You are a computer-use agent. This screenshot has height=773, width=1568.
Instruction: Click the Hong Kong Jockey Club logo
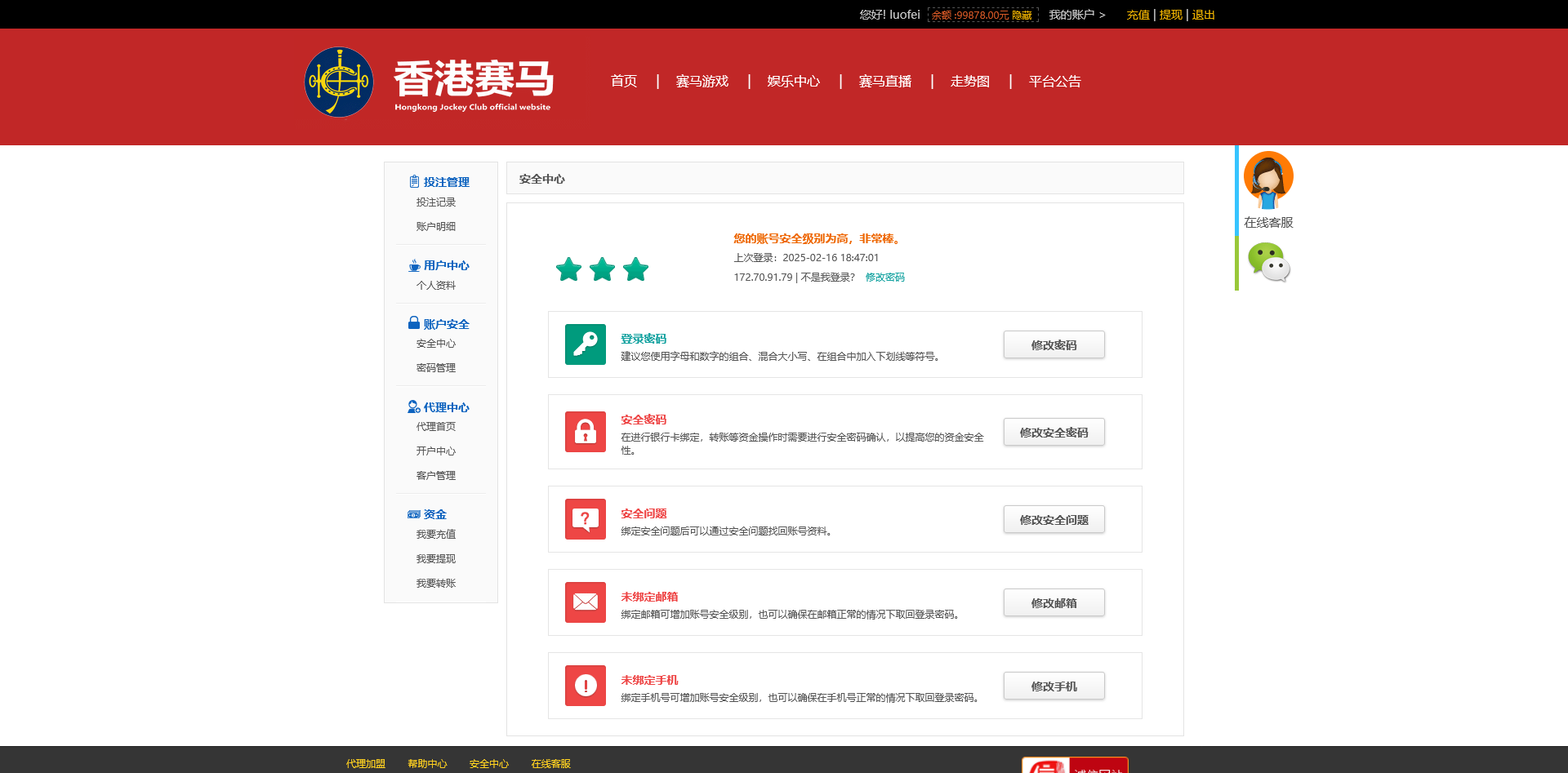pos(339,82)
